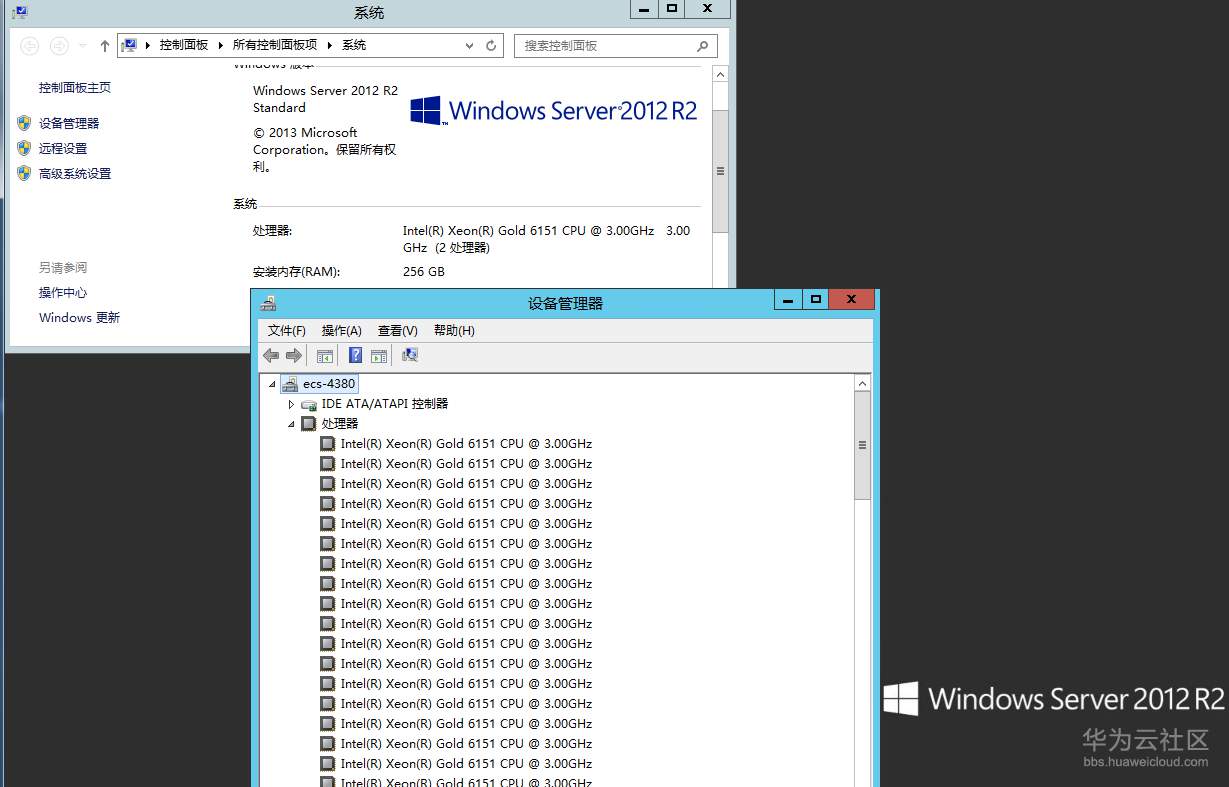Collapse the ecs-4380 root node

(x=272, y=384)
